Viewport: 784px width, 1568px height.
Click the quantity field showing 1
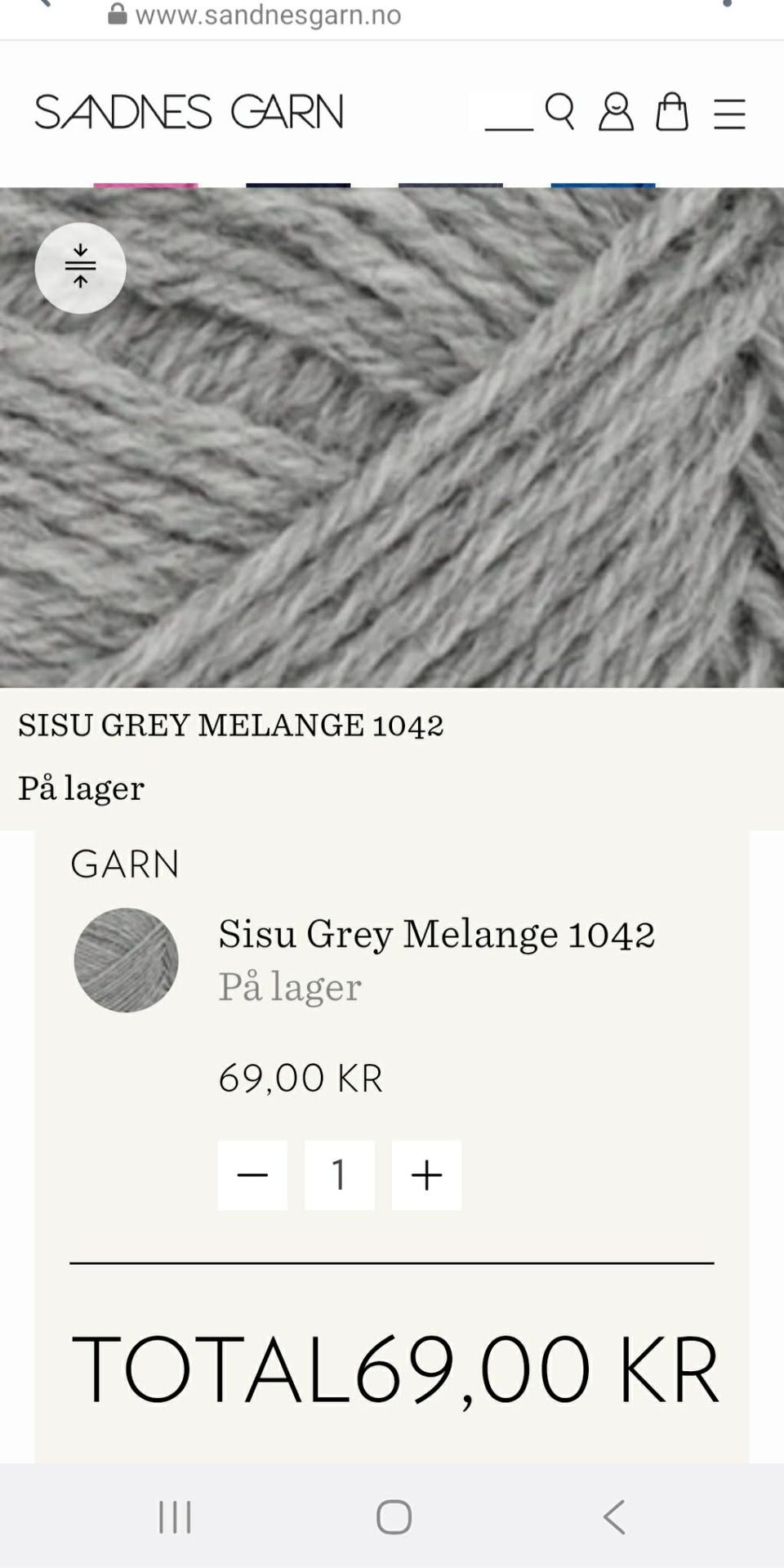point(340,1175)
